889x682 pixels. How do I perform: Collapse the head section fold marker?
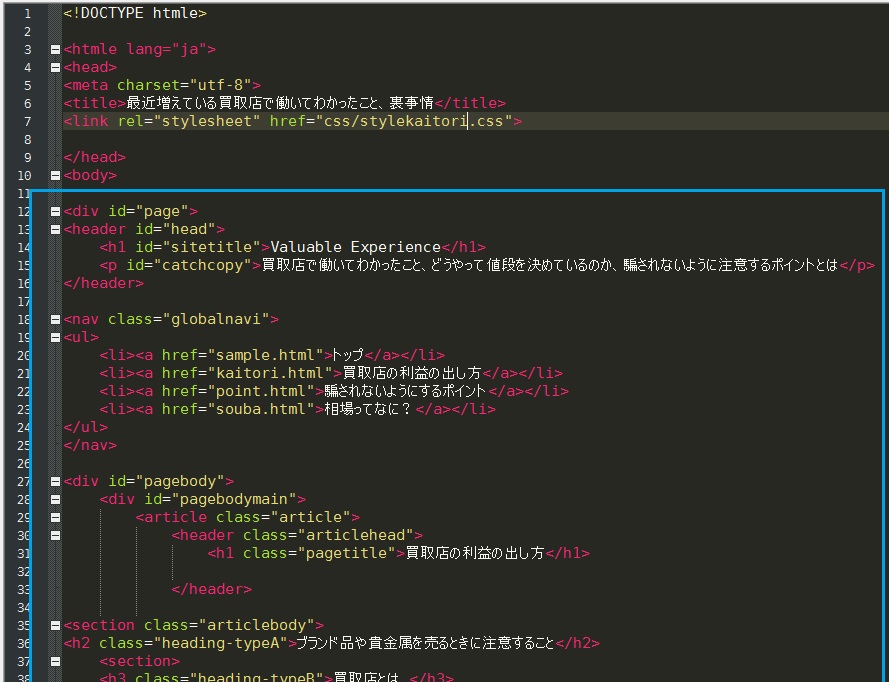coord(55,66)
